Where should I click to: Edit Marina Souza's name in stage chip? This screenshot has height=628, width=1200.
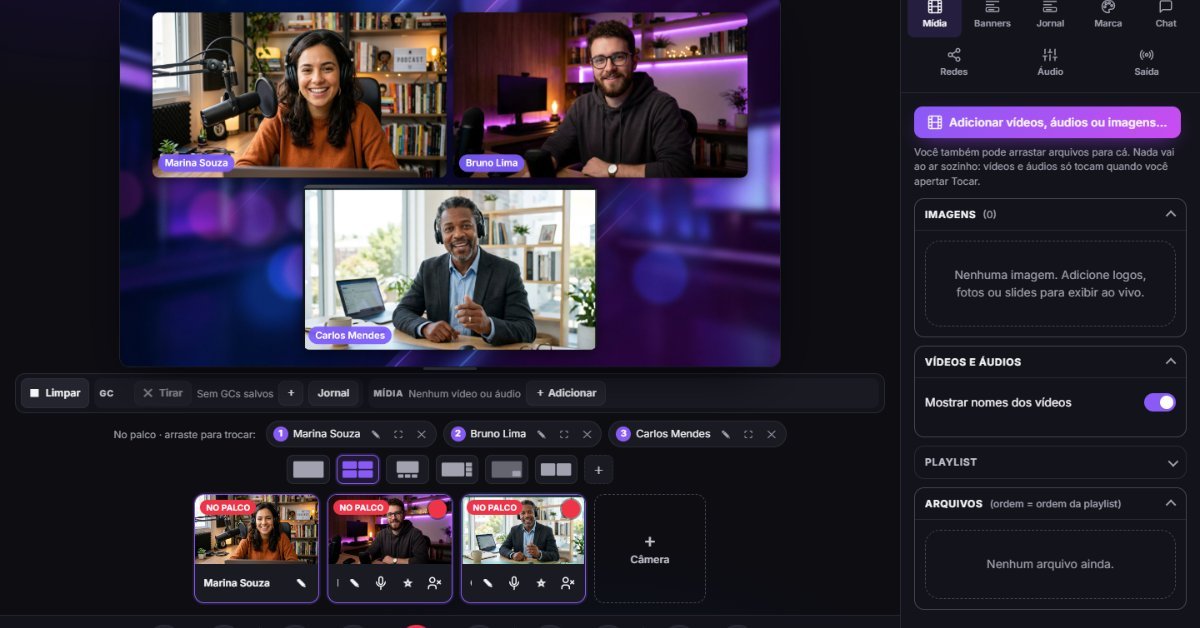tap(376, 434)
